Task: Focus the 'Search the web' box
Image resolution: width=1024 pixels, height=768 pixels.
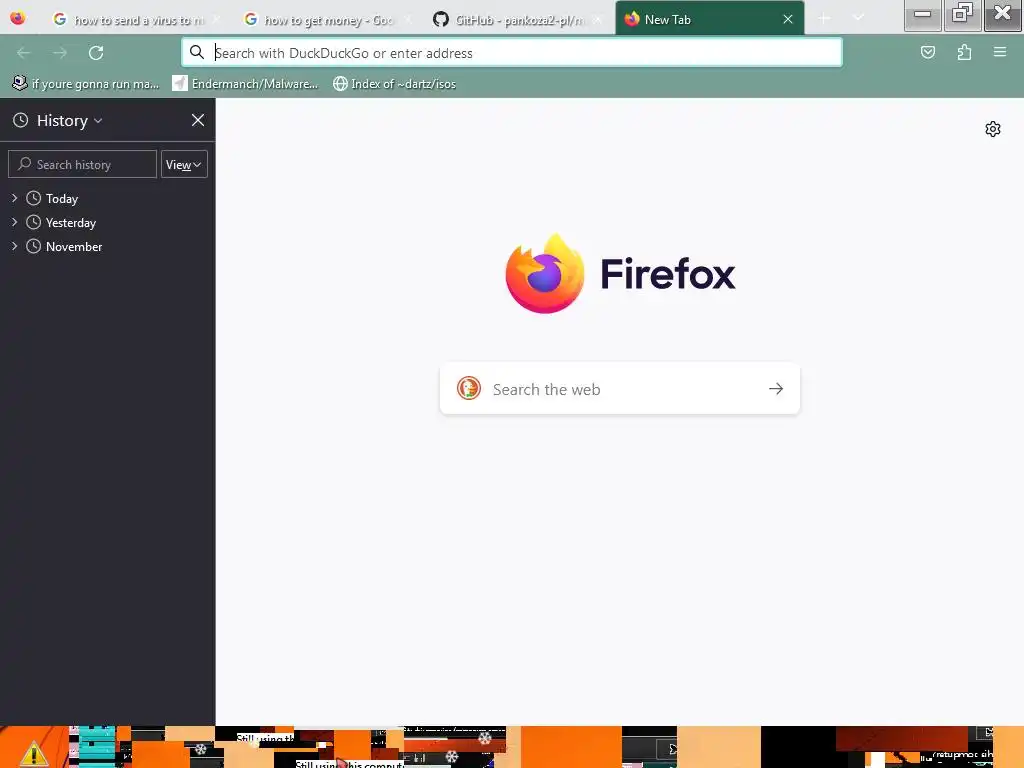Action: pyautogui.click(x=620, y=389)
